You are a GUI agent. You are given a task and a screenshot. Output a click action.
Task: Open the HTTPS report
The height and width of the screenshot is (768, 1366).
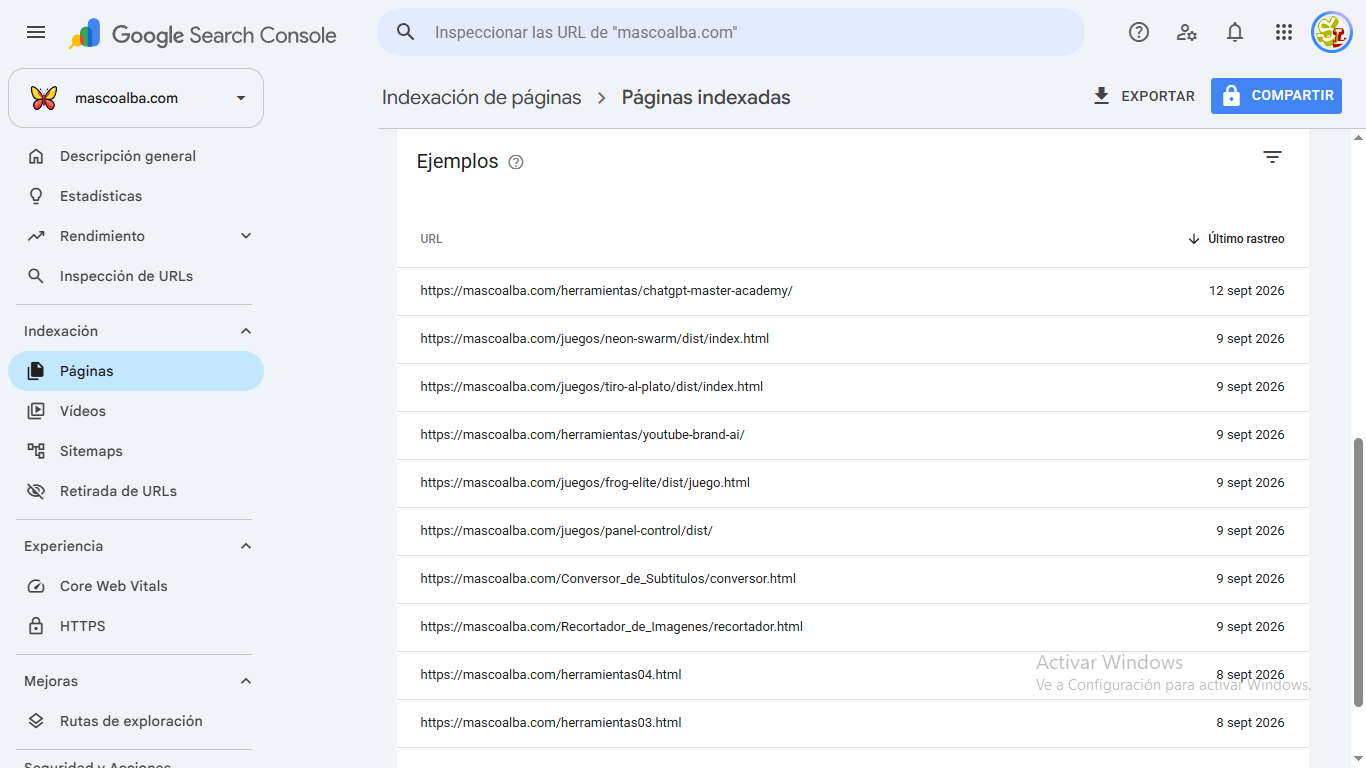pos(136,626)
